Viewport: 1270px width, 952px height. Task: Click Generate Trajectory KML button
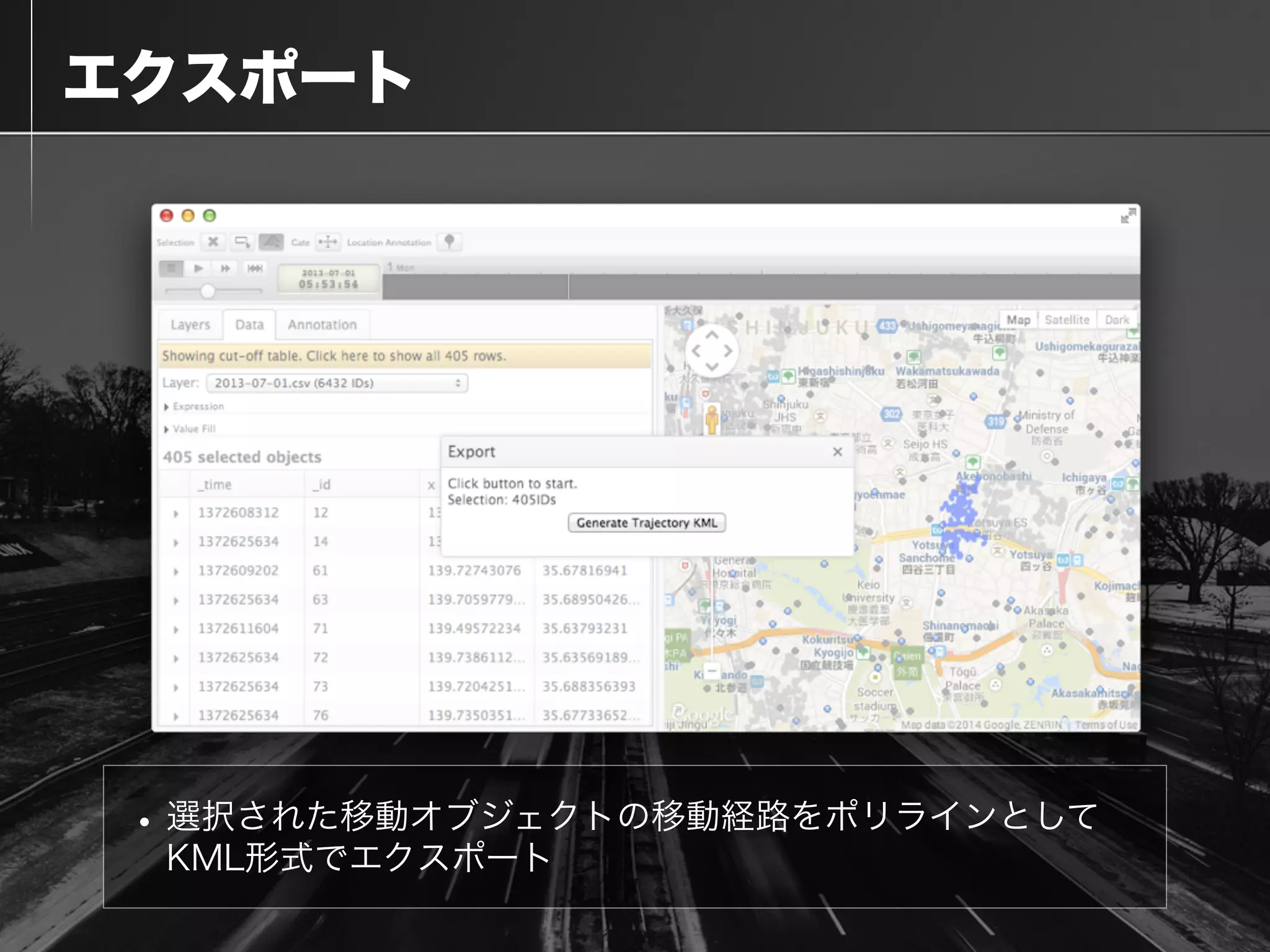pyautogui.click(x=647, y=523)
